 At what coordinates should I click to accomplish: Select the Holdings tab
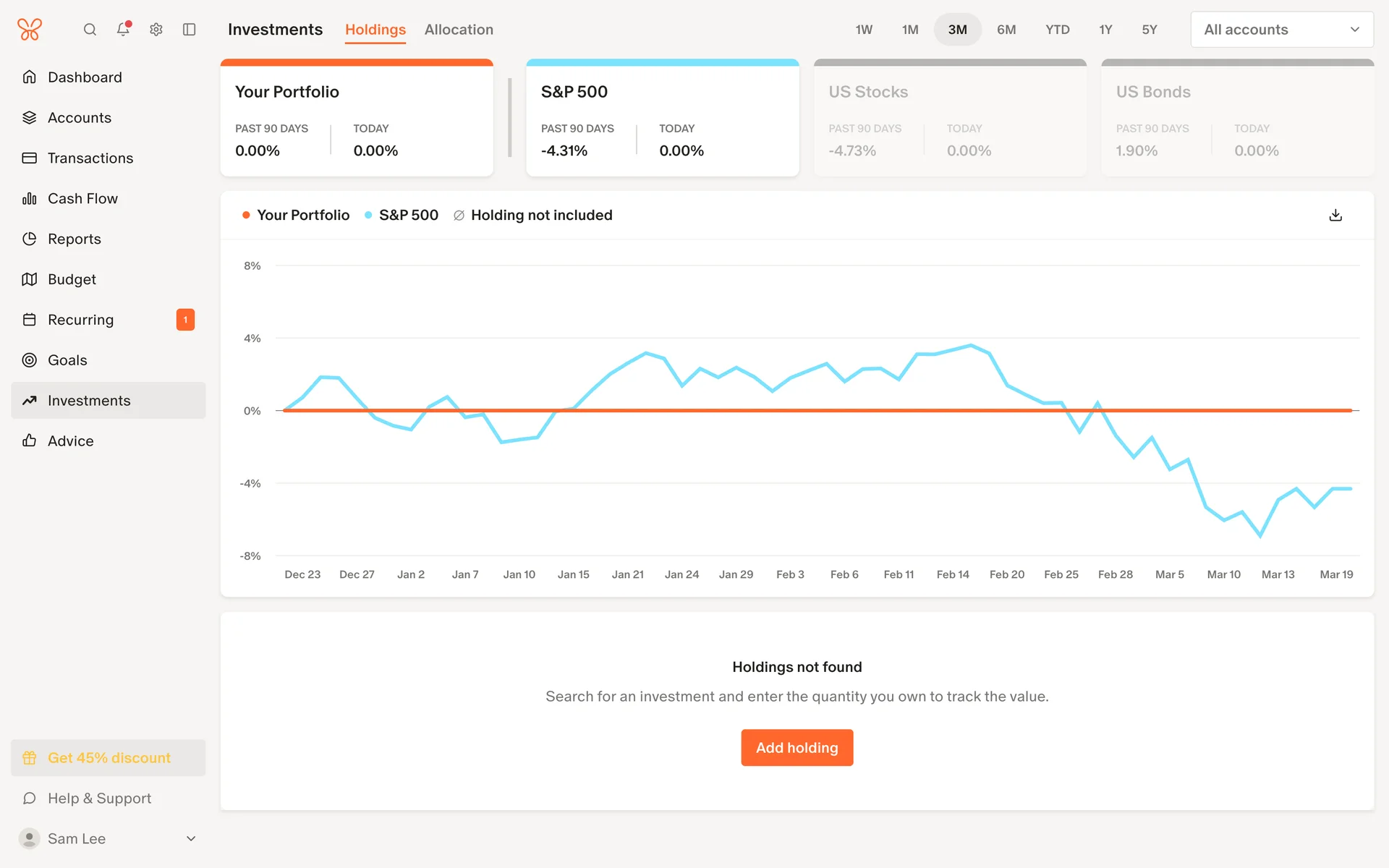(x=375, y=30)
